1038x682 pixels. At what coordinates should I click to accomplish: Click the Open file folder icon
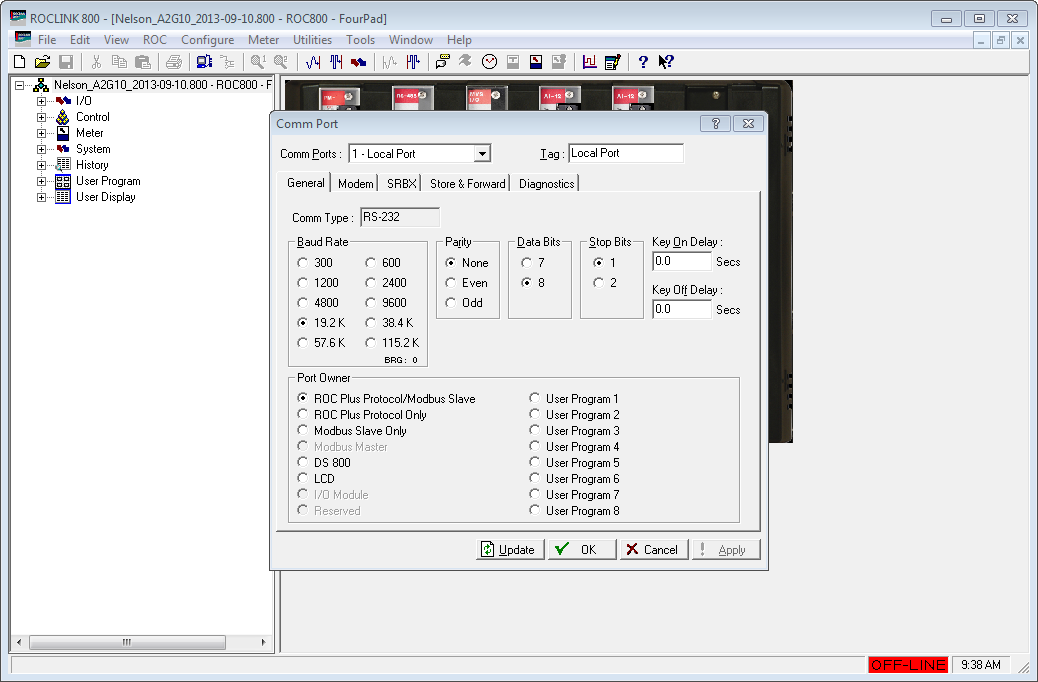[x=42, y=62]
